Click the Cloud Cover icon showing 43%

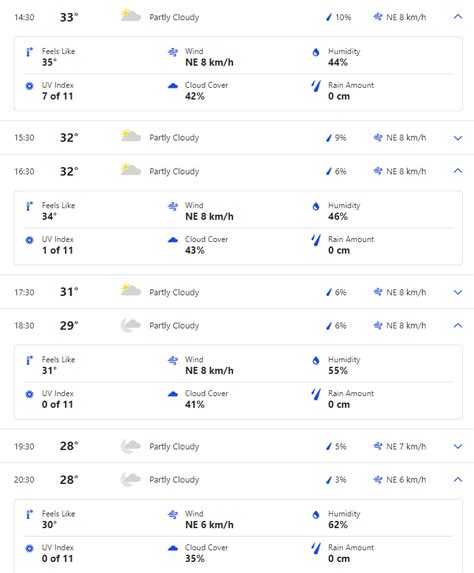pyautogui.click(x=172, y=240)
